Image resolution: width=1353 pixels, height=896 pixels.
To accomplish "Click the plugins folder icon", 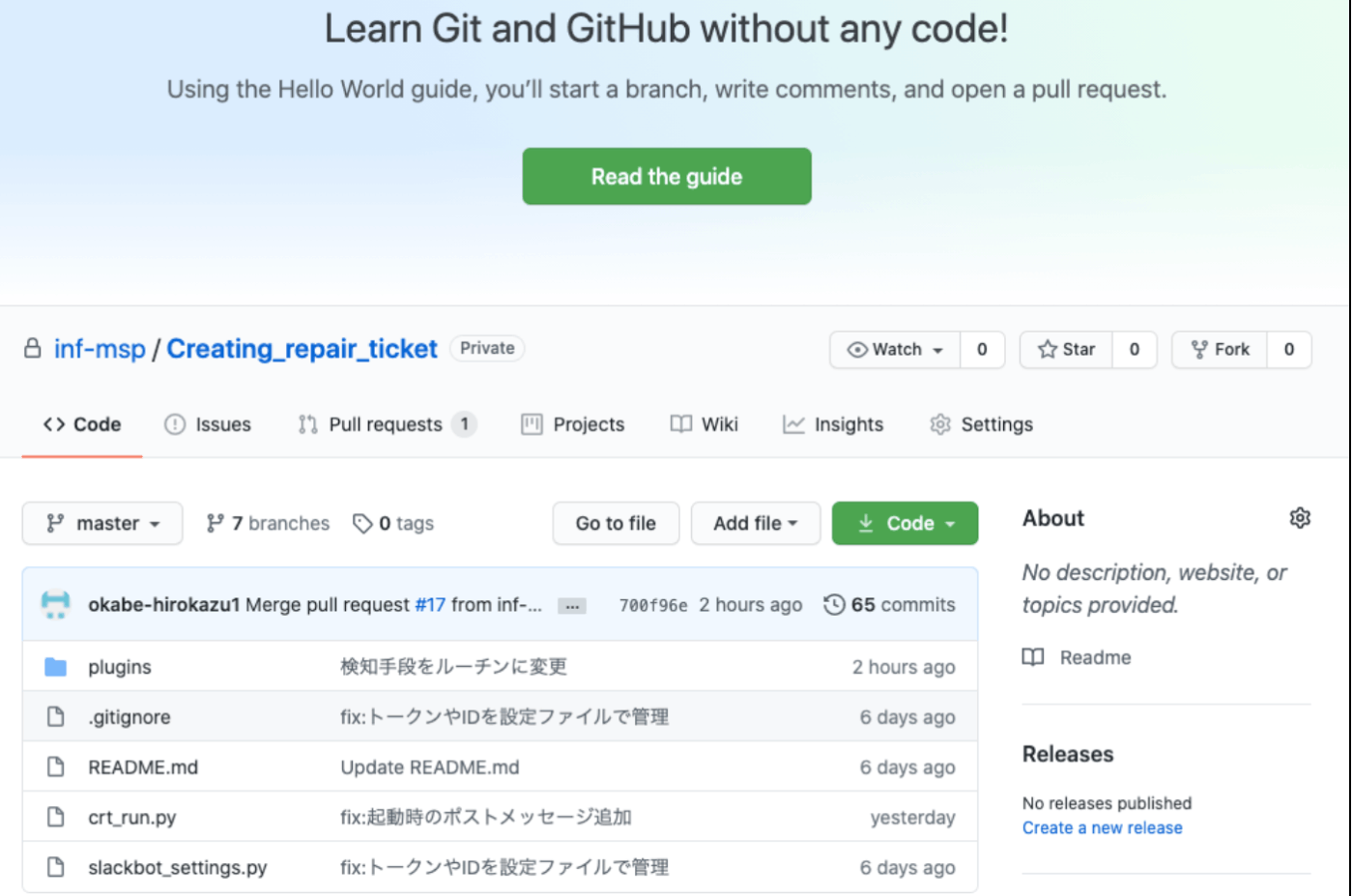I will coord(56,667).
